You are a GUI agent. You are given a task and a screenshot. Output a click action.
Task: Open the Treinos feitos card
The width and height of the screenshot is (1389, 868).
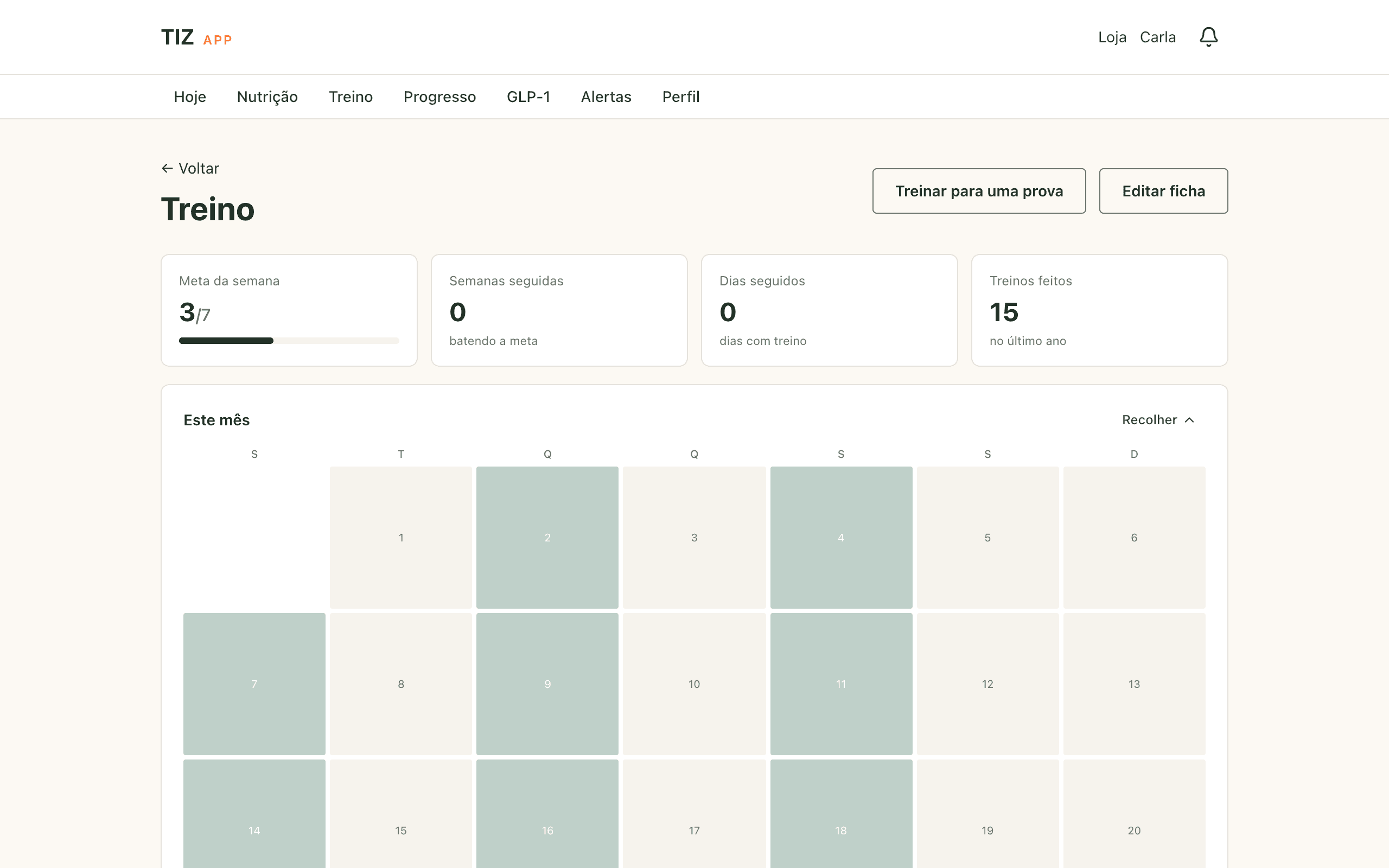(1099, 310)
